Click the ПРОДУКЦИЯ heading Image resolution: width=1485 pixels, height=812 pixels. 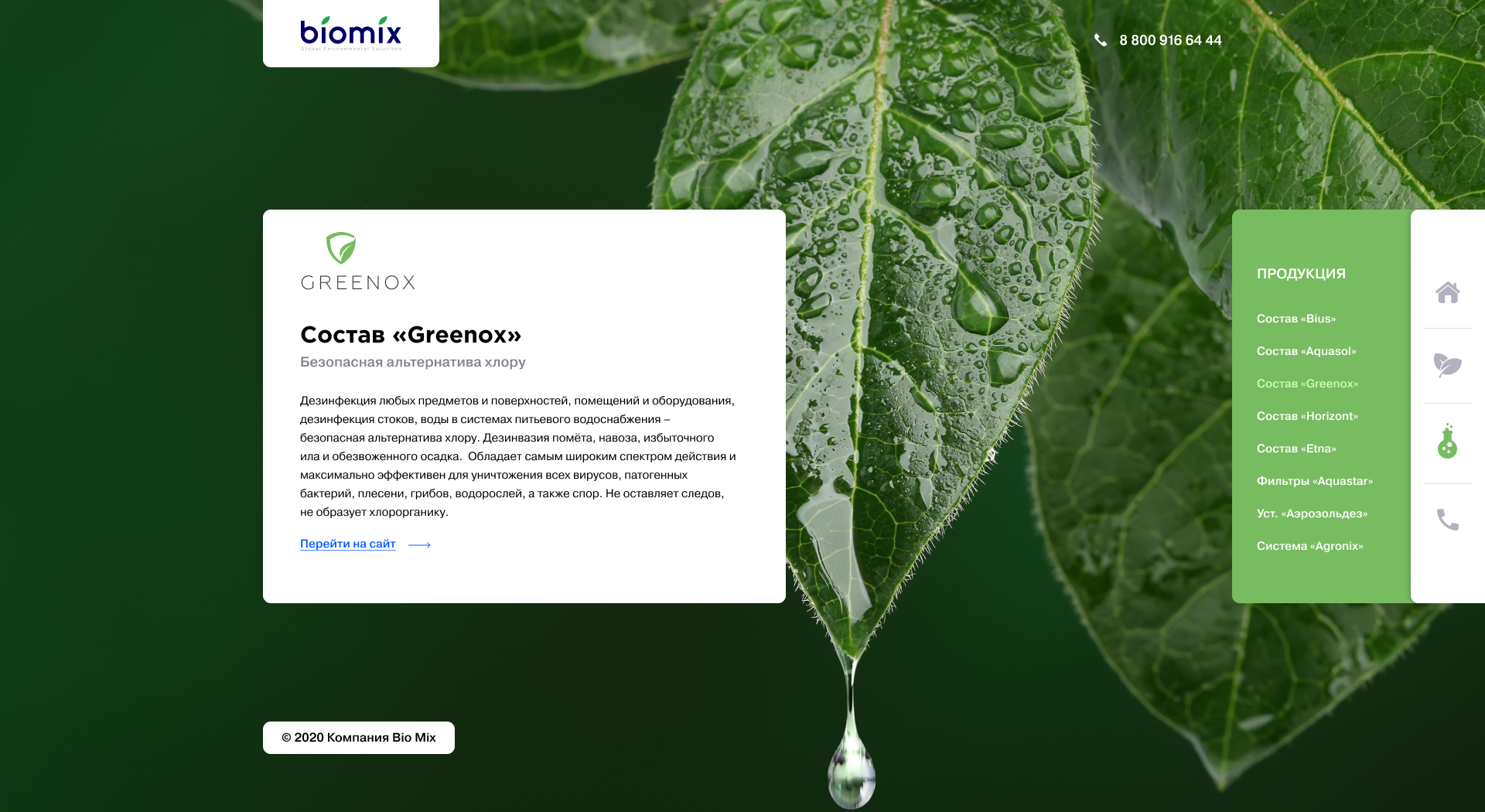1301,274
